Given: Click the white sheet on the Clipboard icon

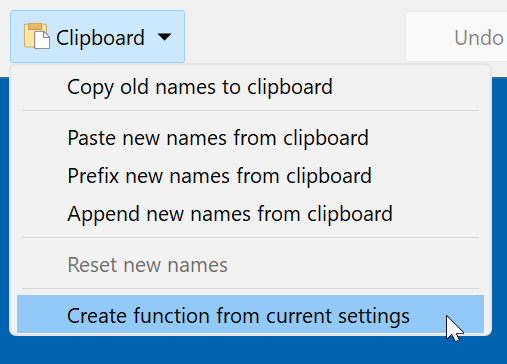Looking at the screenshot, I should [x=42, y=40].
